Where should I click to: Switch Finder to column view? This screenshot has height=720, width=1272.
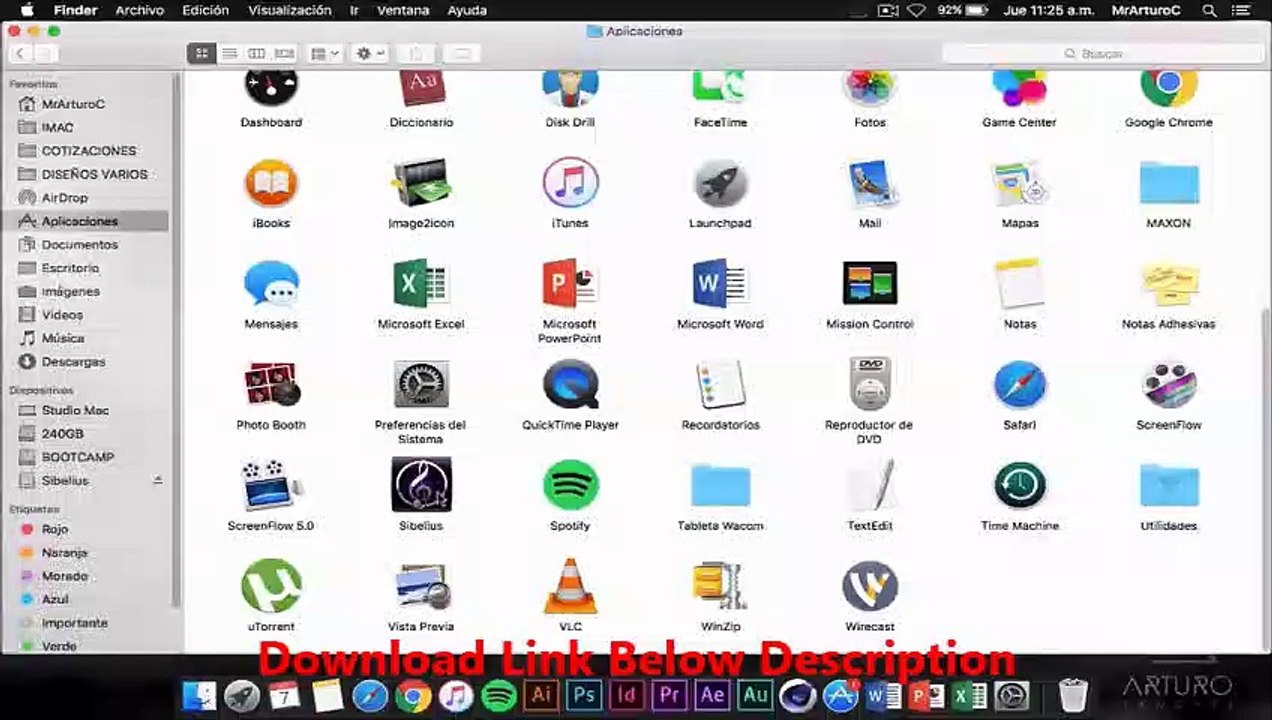(x=256, y=53)
